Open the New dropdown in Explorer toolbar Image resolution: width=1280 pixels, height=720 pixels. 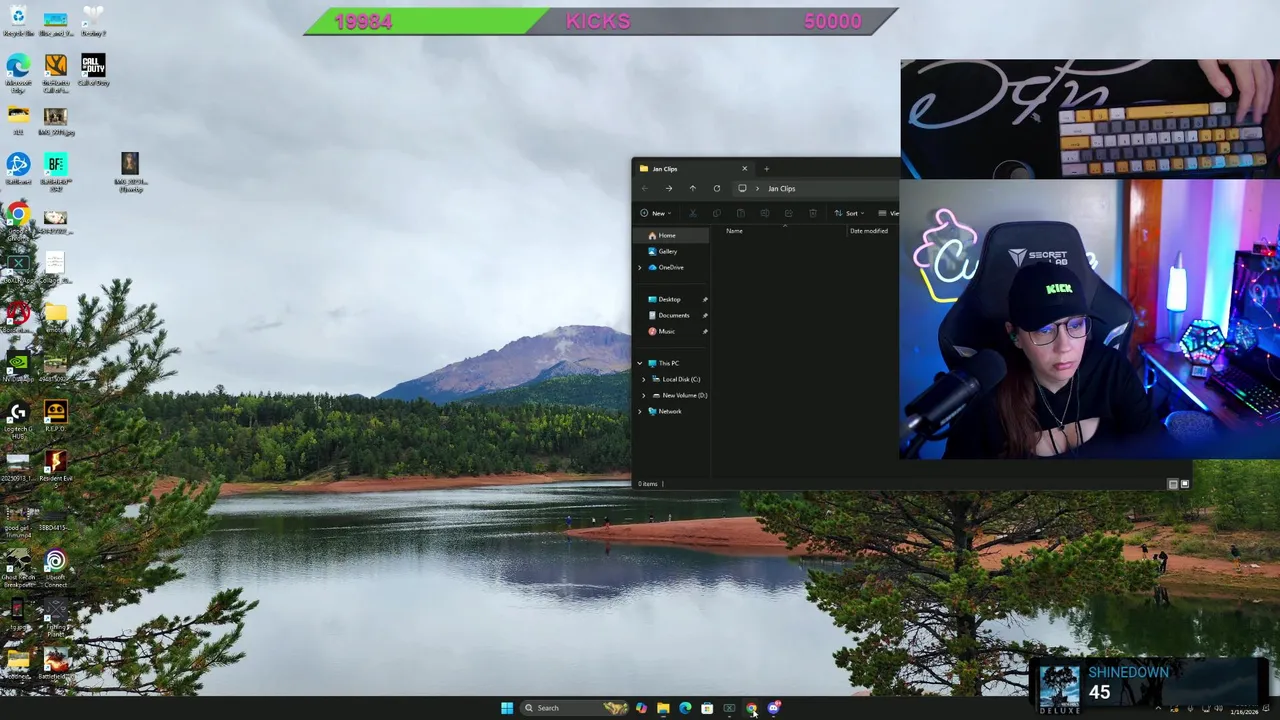656,213
